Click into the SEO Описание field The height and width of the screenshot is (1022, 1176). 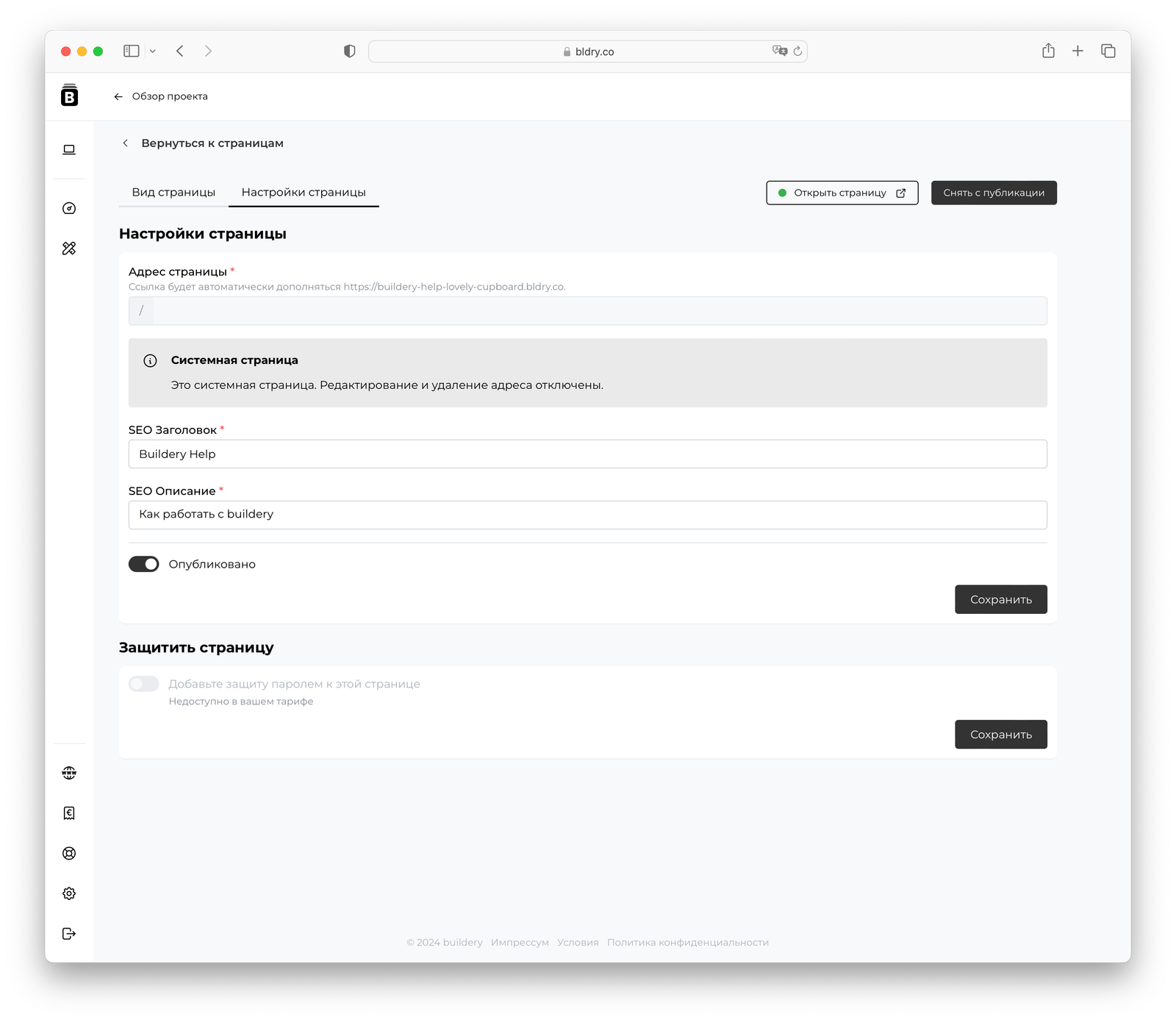pyautogui.click(x=587, y=515)
